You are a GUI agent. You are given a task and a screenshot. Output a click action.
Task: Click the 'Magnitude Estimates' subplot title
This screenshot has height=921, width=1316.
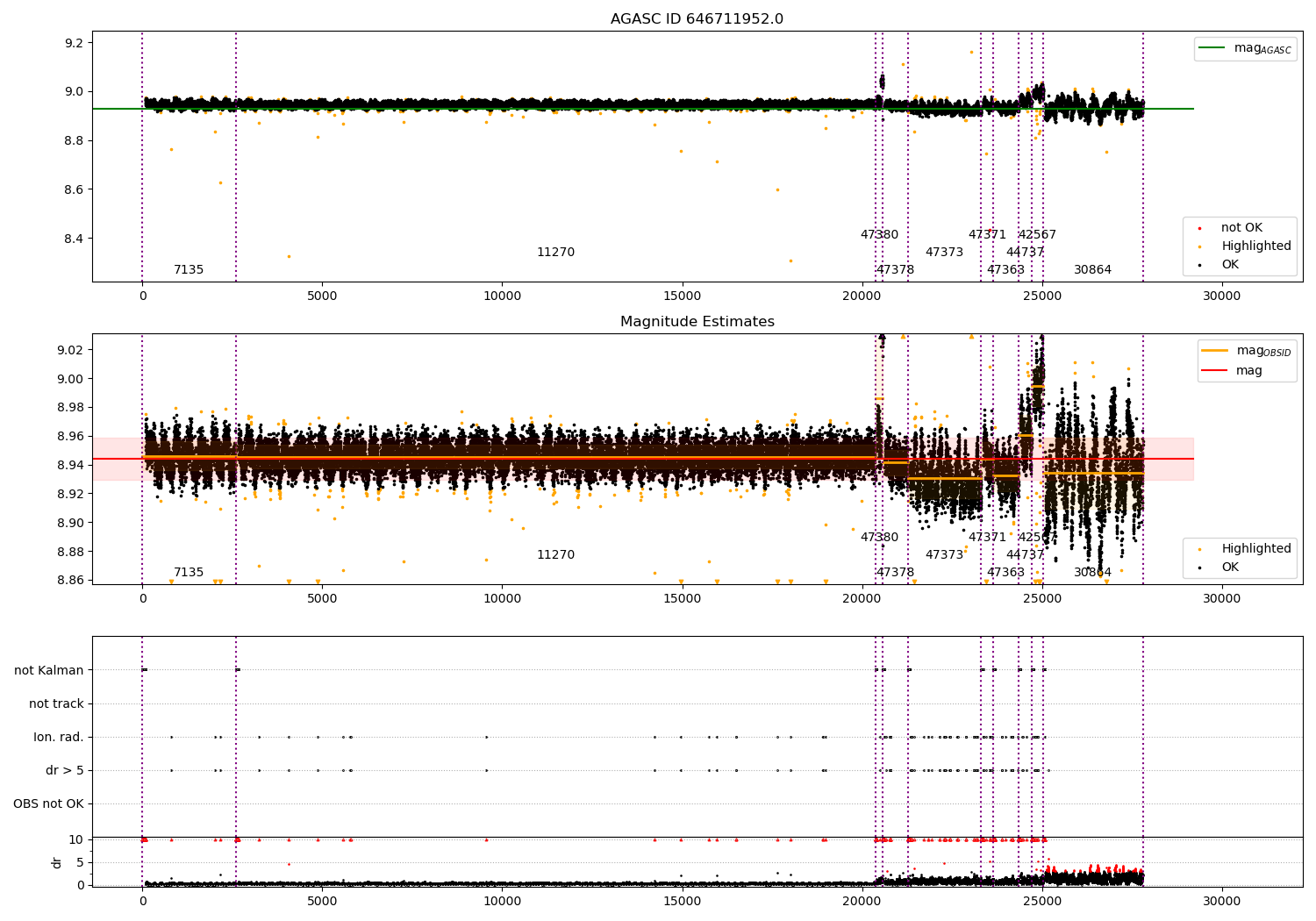point(697,322)
